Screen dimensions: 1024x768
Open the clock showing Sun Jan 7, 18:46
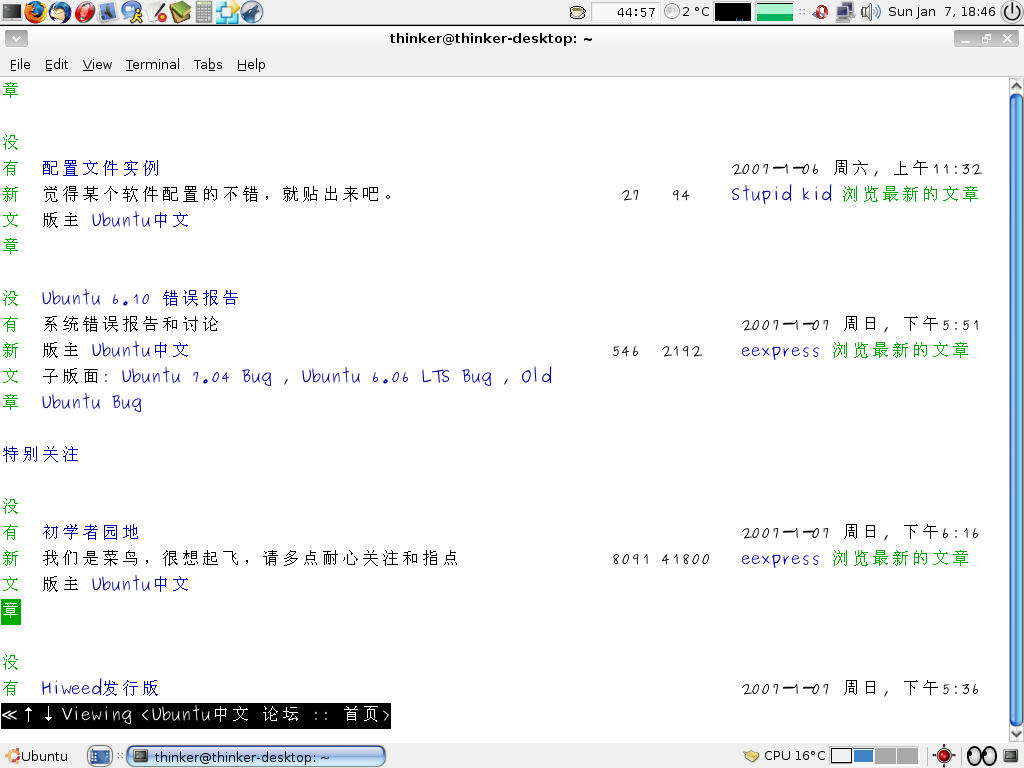(x=941, y=12)
